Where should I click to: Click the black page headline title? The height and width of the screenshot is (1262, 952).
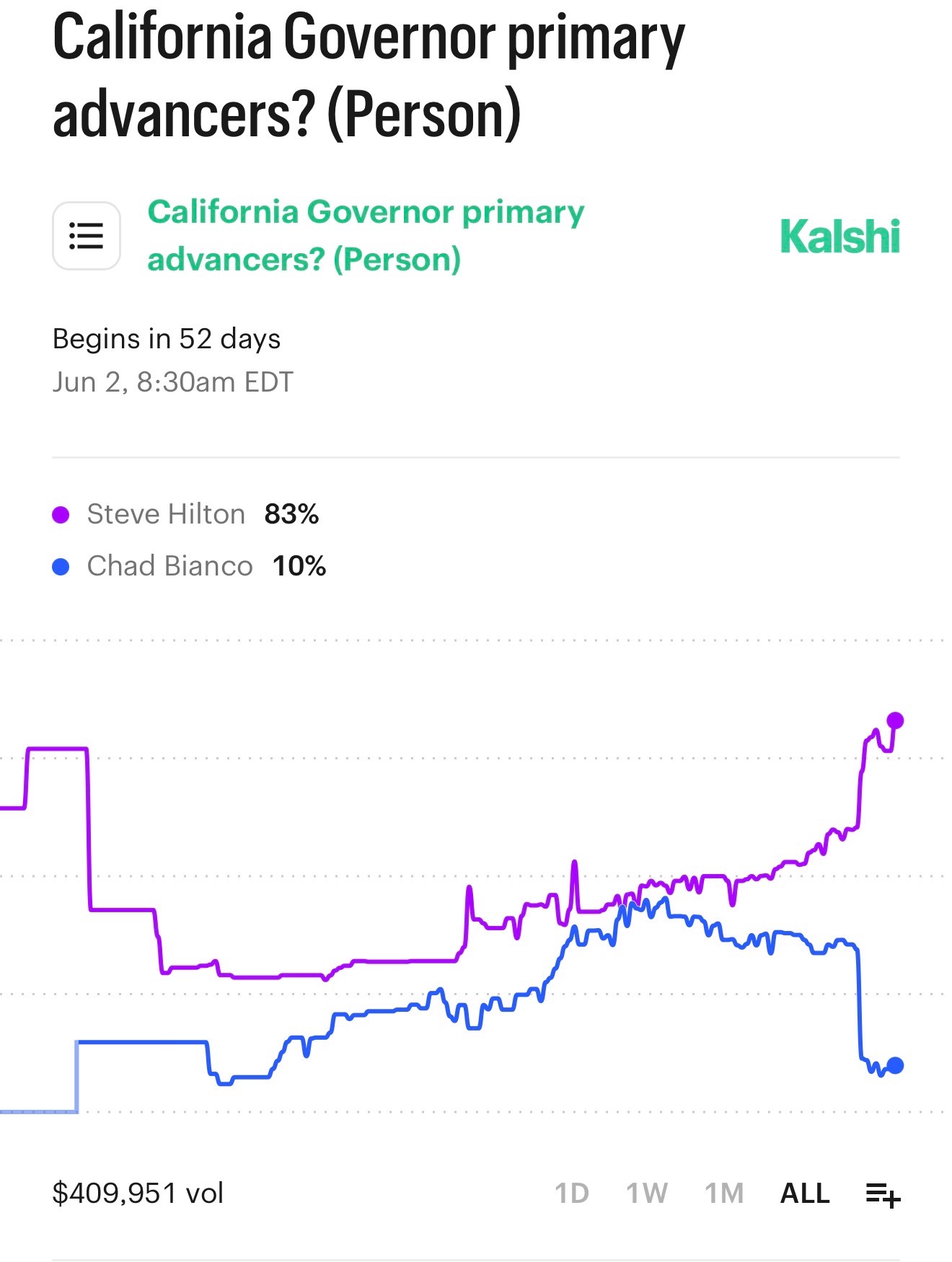pyautogui.click(x=368, y=76)
